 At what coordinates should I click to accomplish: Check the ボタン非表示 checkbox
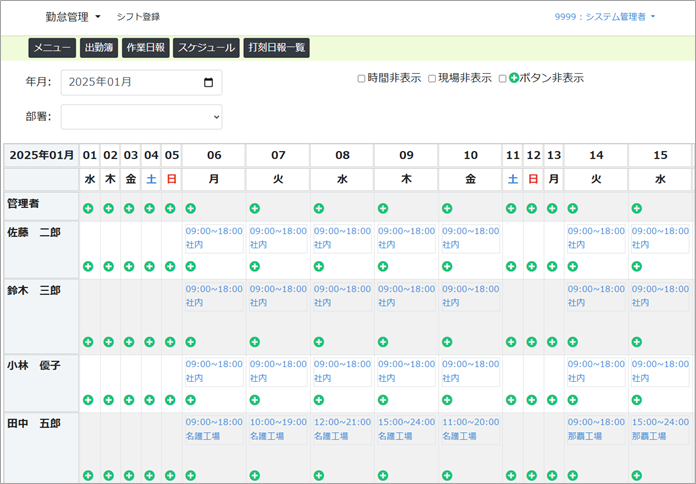coord(503,78)
